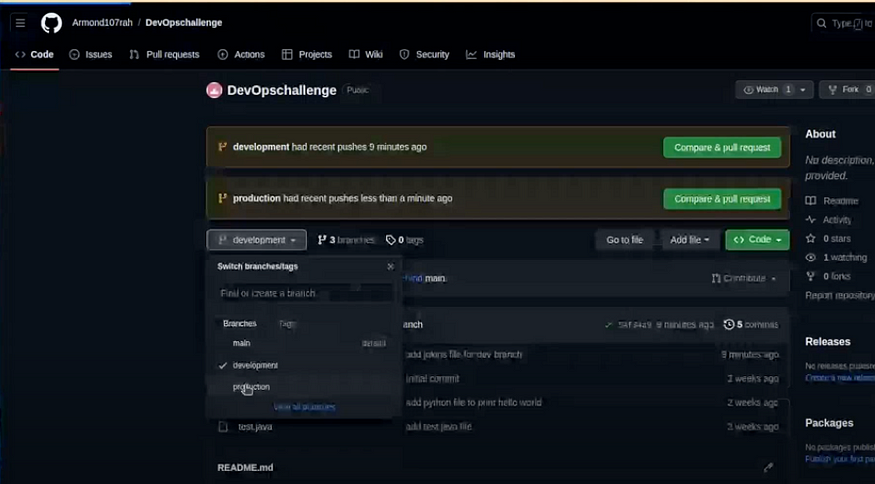
Task: Select the Branches tab in popup
Action: pyautogui.click(x=240, y=324)
